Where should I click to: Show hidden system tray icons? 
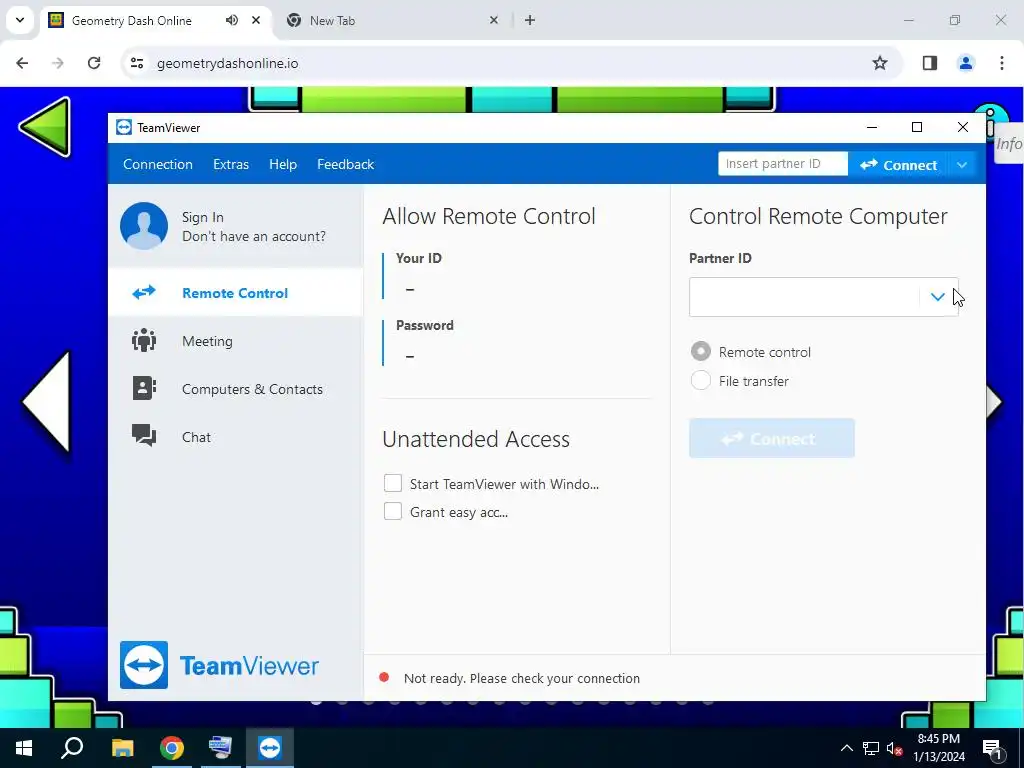coord(846,748)
